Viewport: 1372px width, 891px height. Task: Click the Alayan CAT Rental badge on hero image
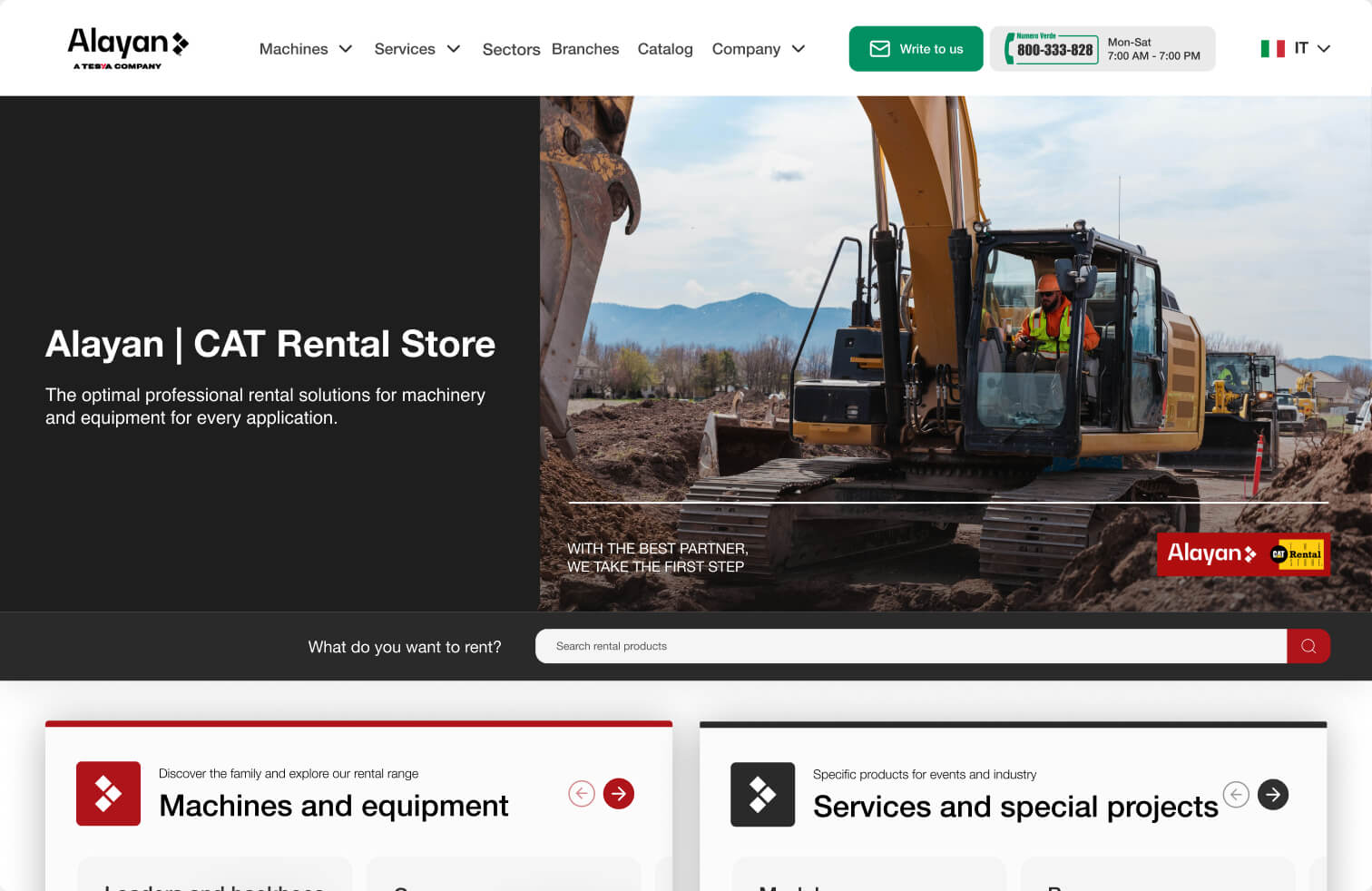click(x=1242, y=553)
